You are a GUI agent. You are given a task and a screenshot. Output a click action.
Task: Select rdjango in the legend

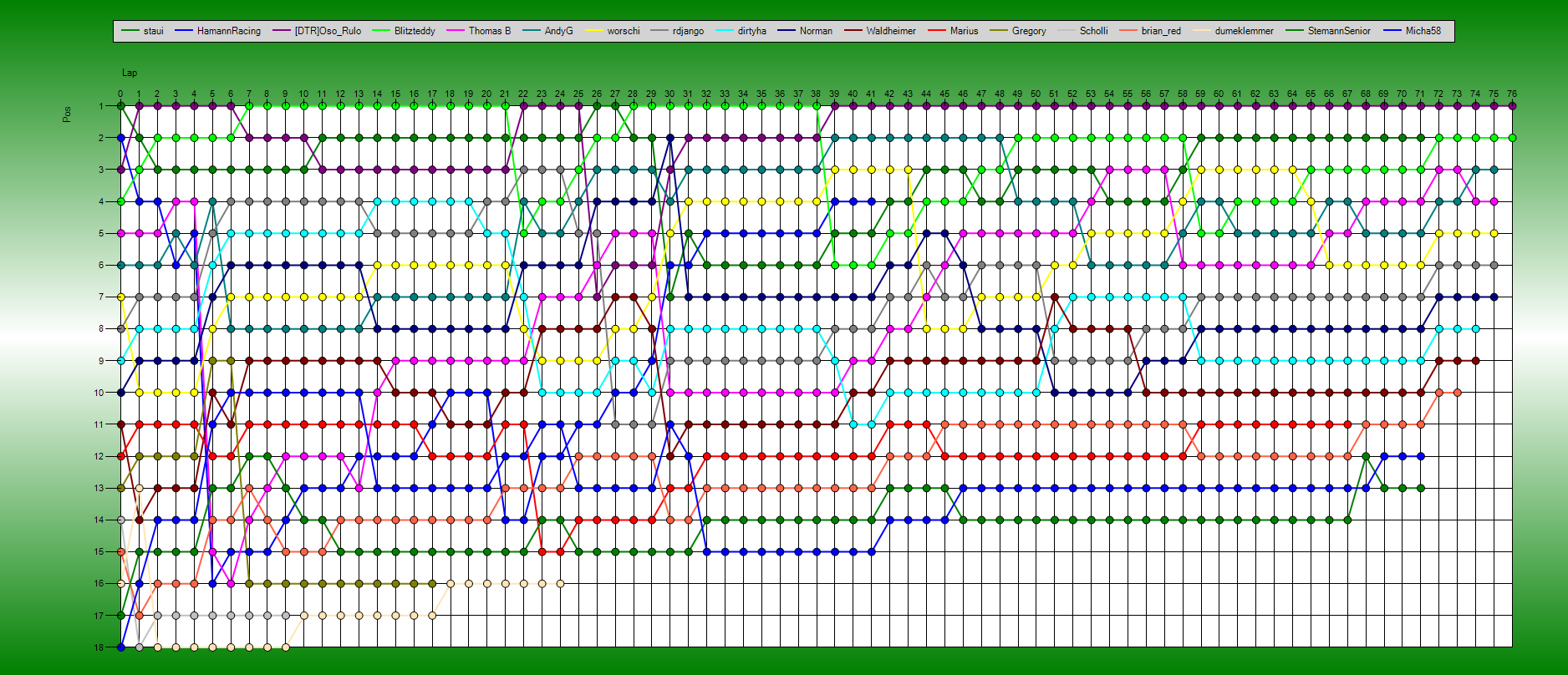(x=677, y=31)
